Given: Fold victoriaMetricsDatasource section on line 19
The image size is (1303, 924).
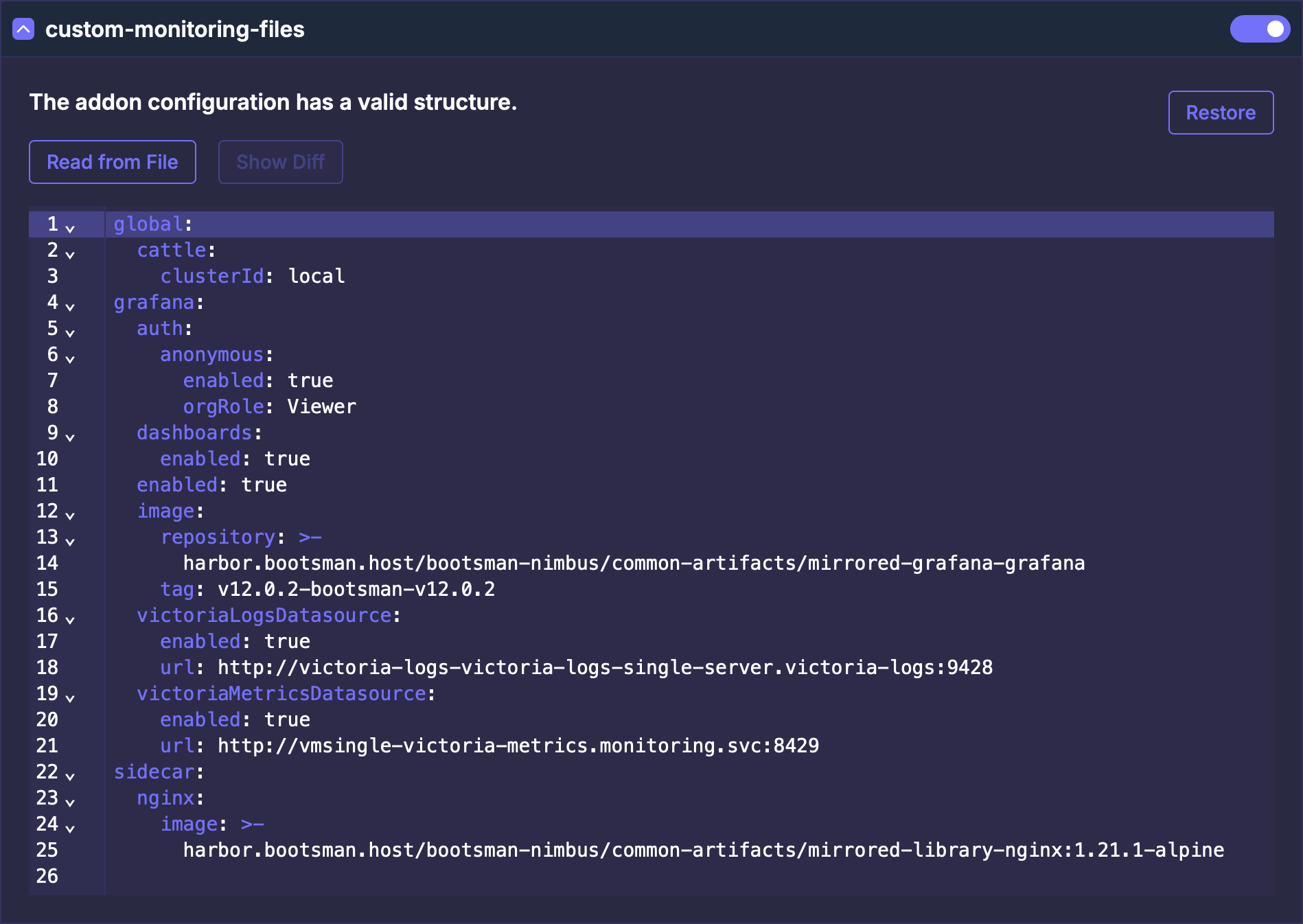Looking at the screenshot, I should point(70,696).
